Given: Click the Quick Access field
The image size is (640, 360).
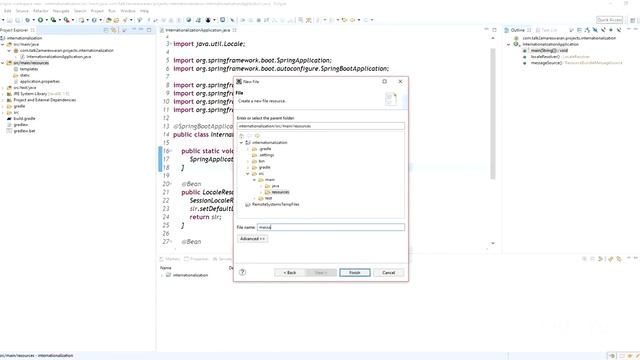Looking at the screenshot, I should click(x=609, y=20).
